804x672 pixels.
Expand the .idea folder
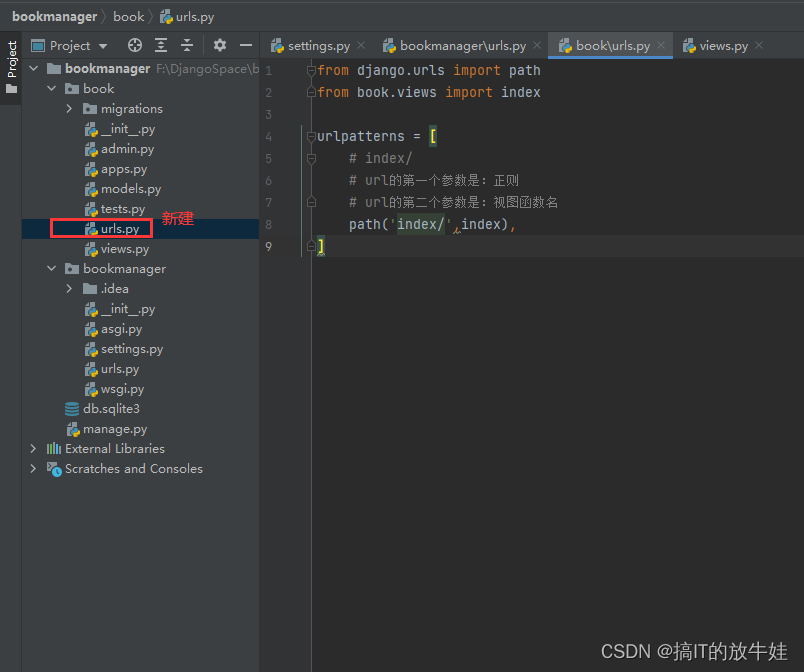69,289
